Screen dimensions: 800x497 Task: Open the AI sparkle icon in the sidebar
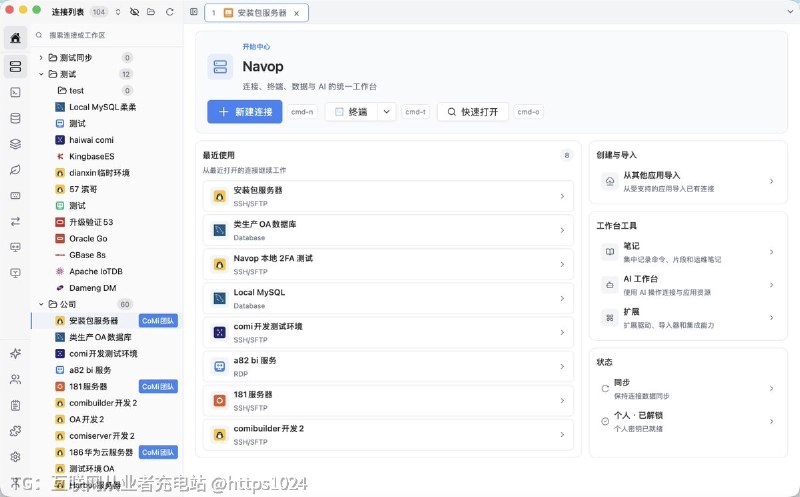(x=15, y=353)
